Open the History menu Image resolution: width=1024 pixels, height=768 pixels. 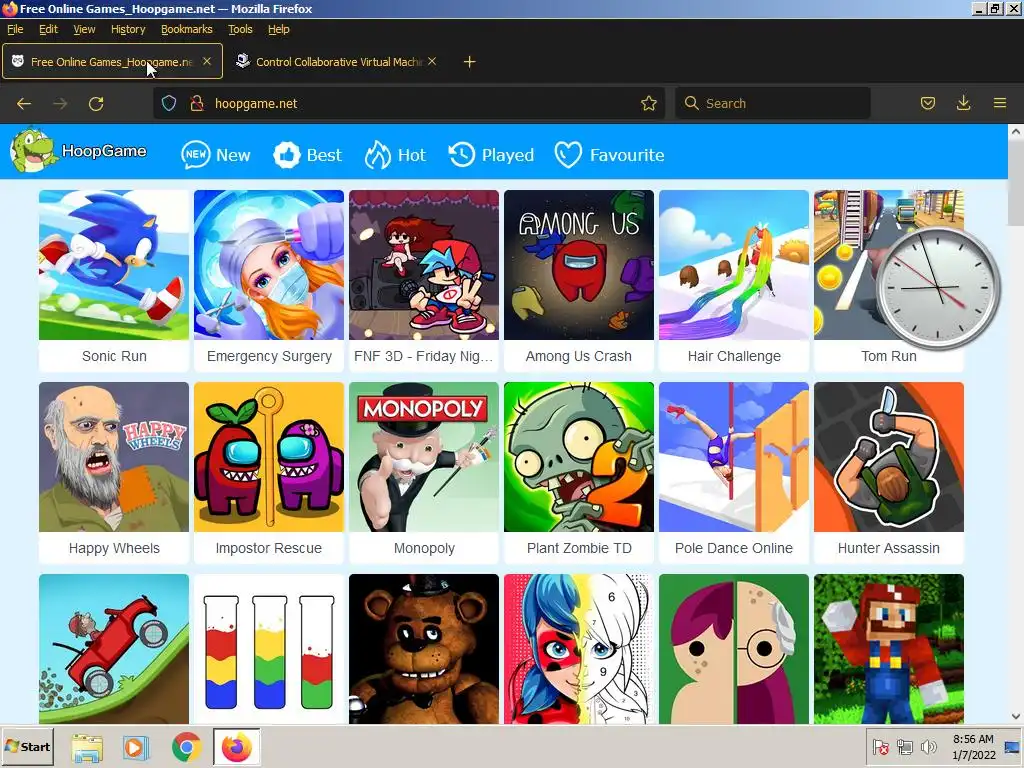tap(128, 29)
